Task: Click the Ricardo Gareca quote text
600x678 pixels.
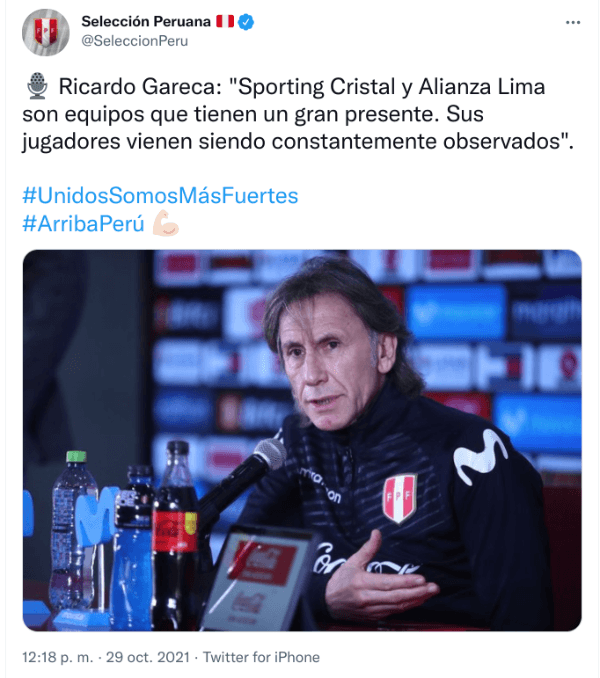Action: (x=298, y=114)
